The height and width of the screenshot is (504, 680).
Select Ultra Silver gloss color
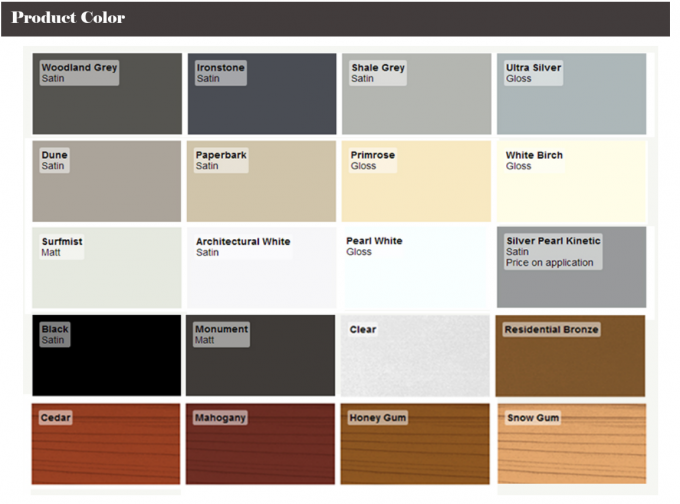(571, 94)
